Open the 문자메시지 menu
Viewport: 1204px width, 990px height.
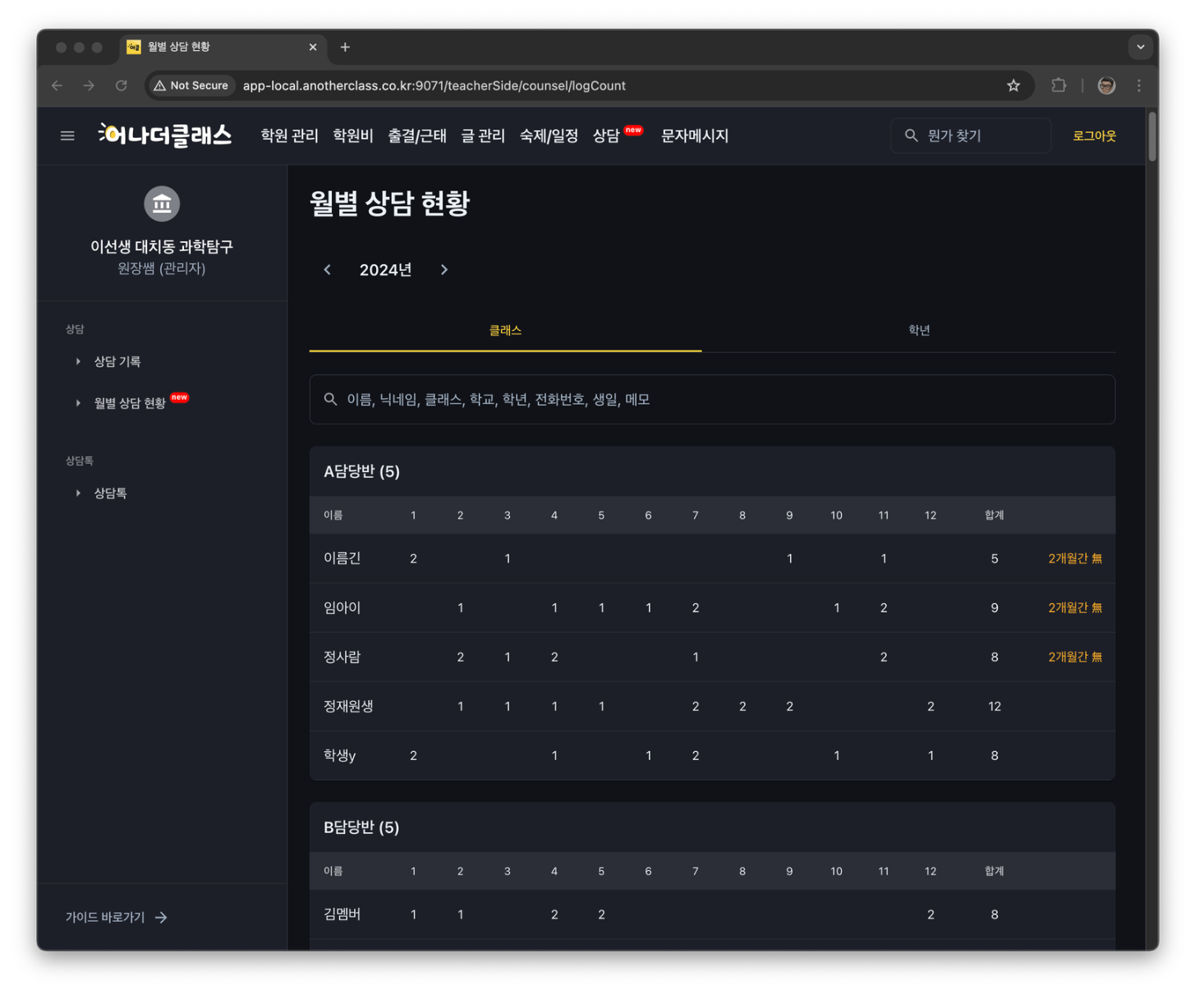[695, 135]
